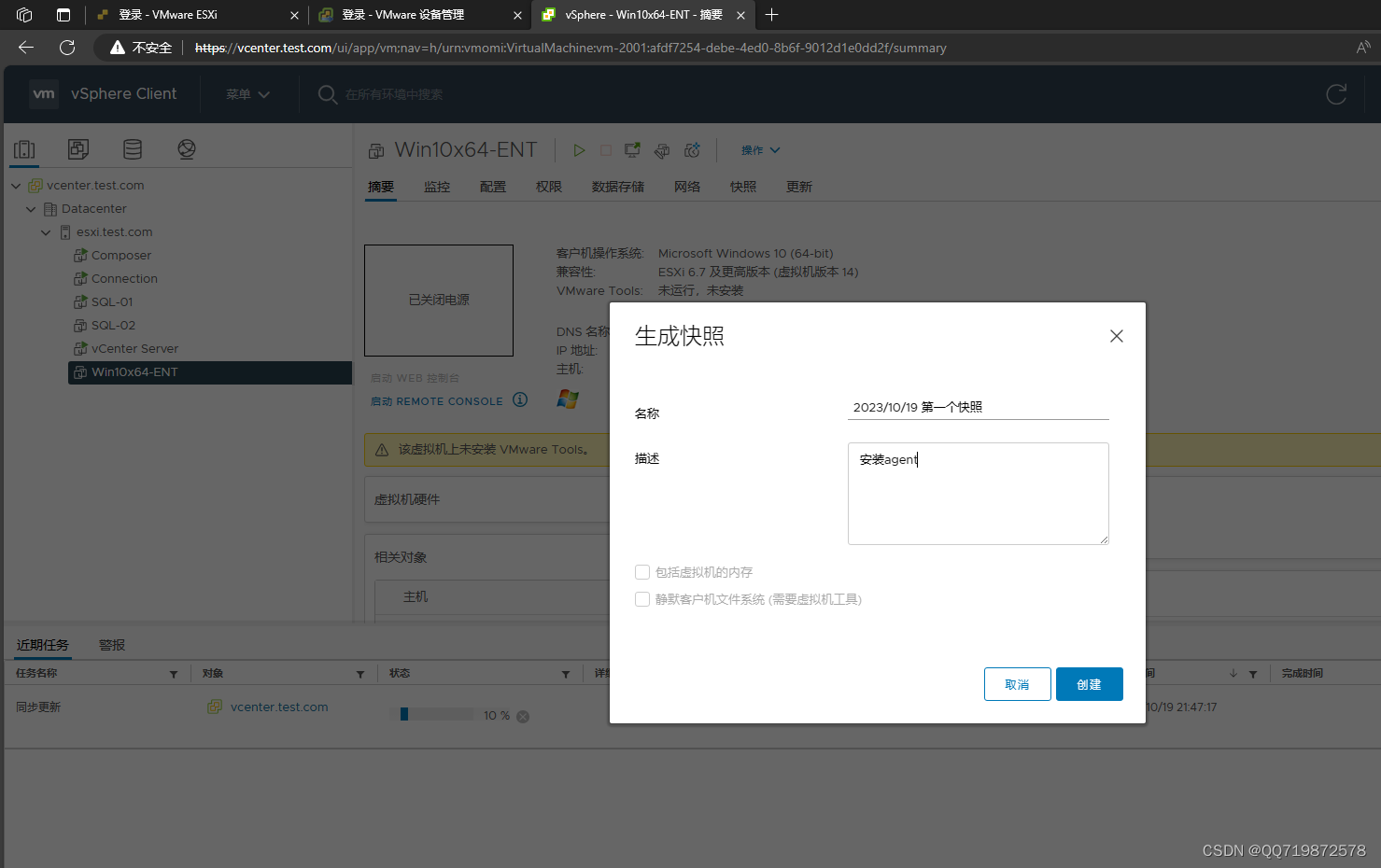Select the Composer VM in tree

(x=121, y=256)
